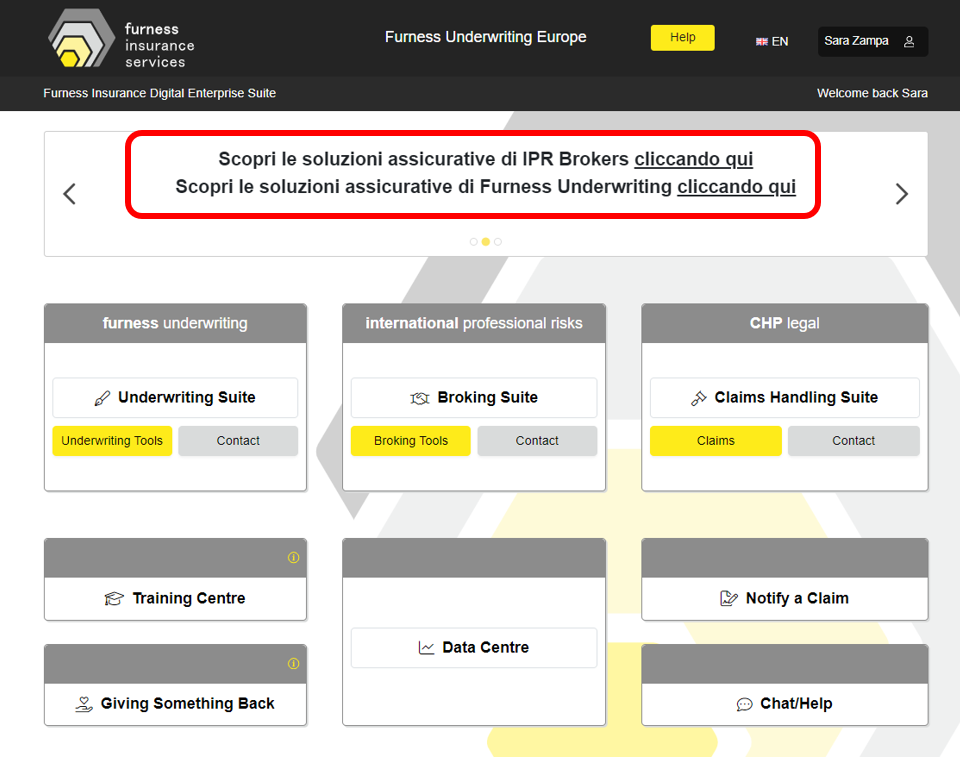Select the first carousel indicator dot
Image resolution: width=960 pixels, height=757 pixels.
tap(474, 242)
